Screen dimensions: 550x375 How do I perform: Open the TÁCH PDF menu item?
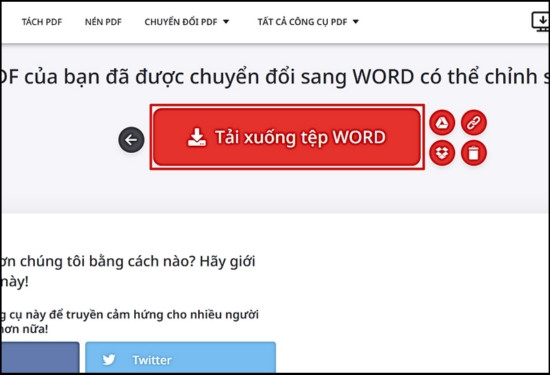point(42,22)
